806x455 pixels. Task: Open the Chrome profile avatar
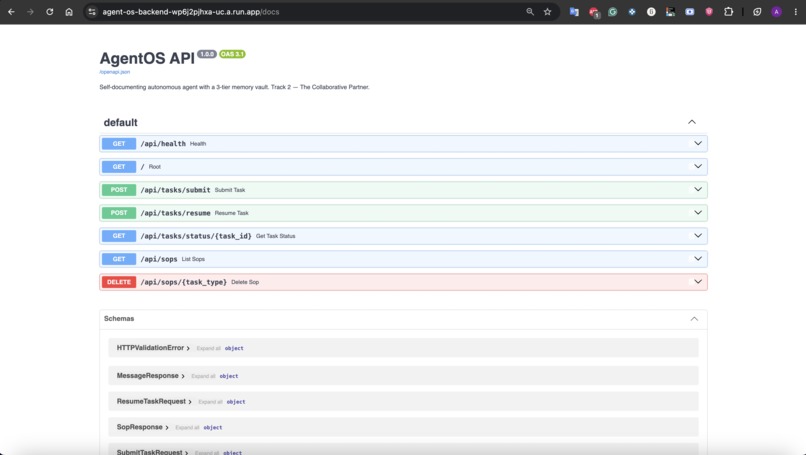777,11
